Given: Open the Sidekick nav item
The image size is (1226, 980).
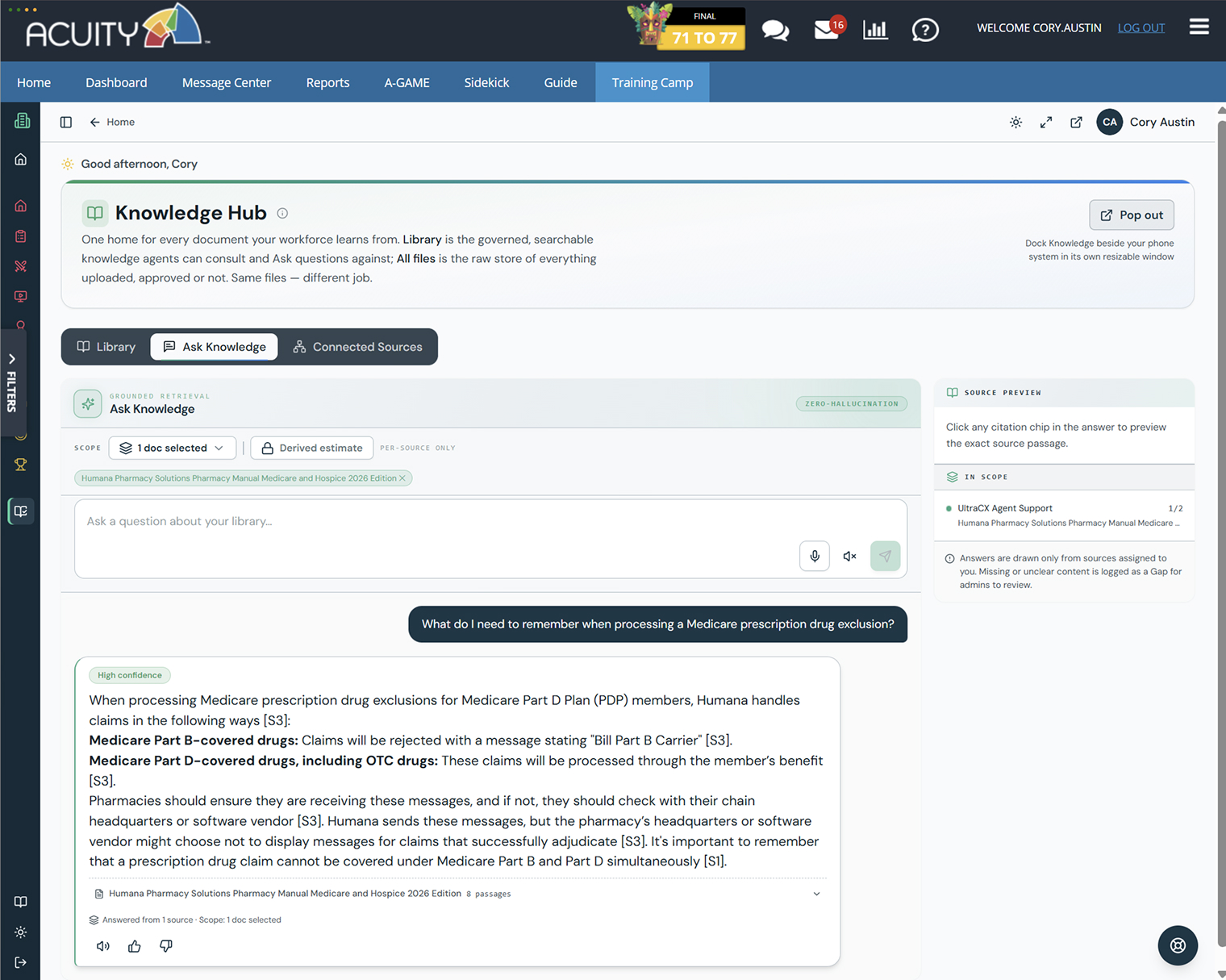Looking at the screenshot, I should pyautogui.click(x=486, y=82).
